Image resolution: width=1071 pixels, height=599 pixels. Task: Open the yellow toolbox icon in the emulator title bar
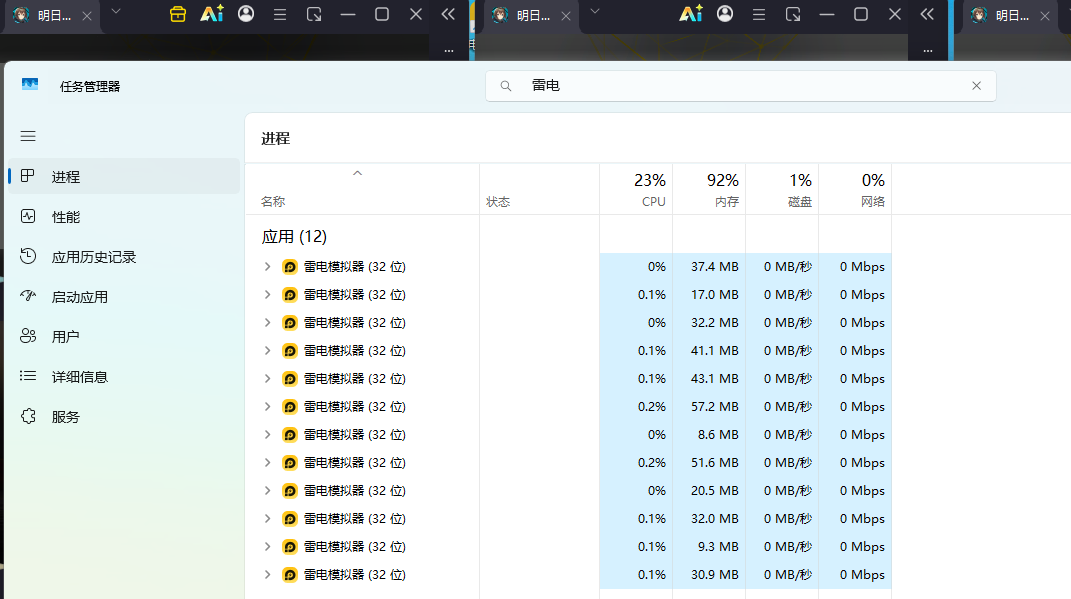(178, 14)
